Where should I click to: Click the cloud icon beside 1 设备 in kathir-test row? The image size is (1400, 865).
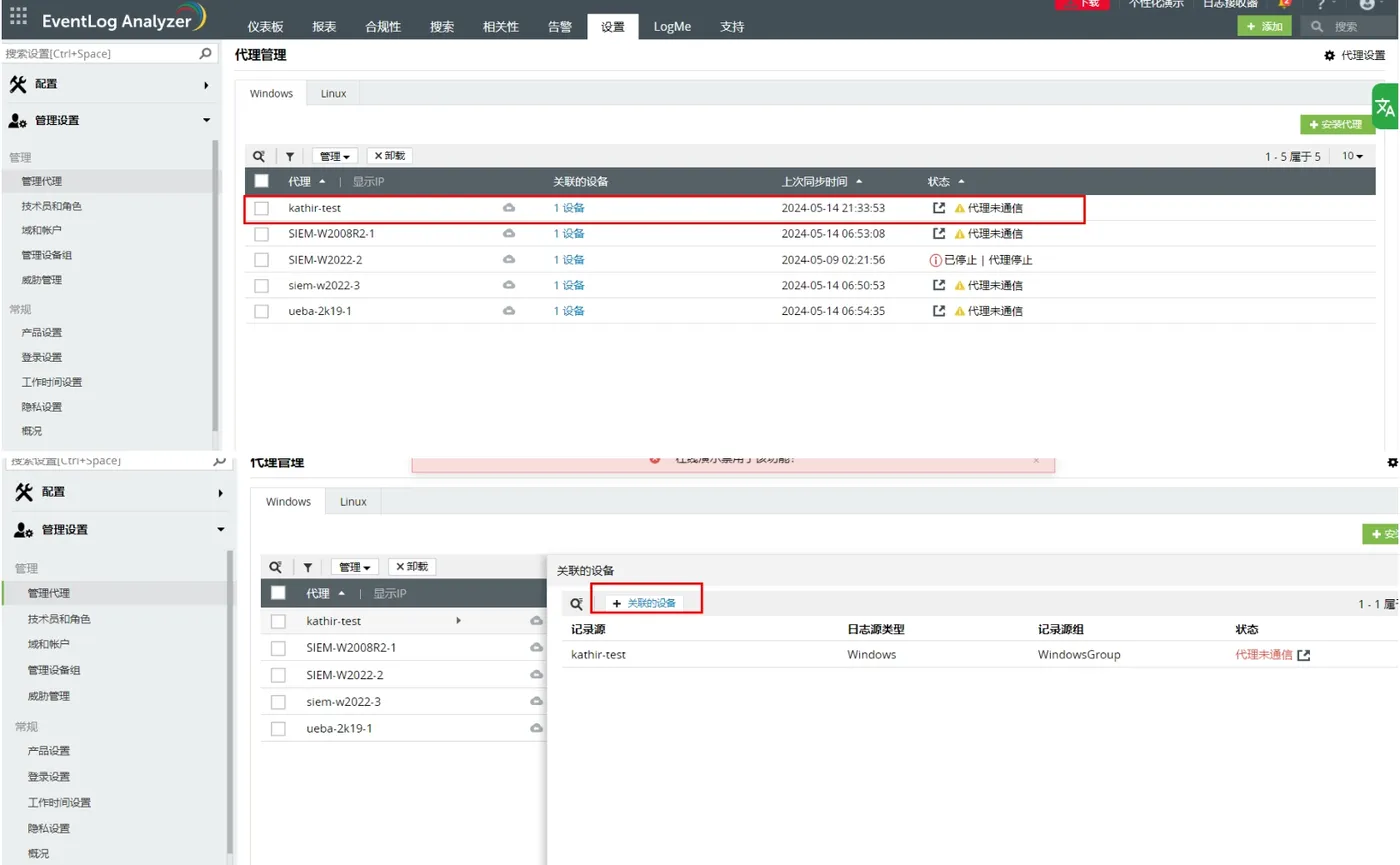coord(508,208)
